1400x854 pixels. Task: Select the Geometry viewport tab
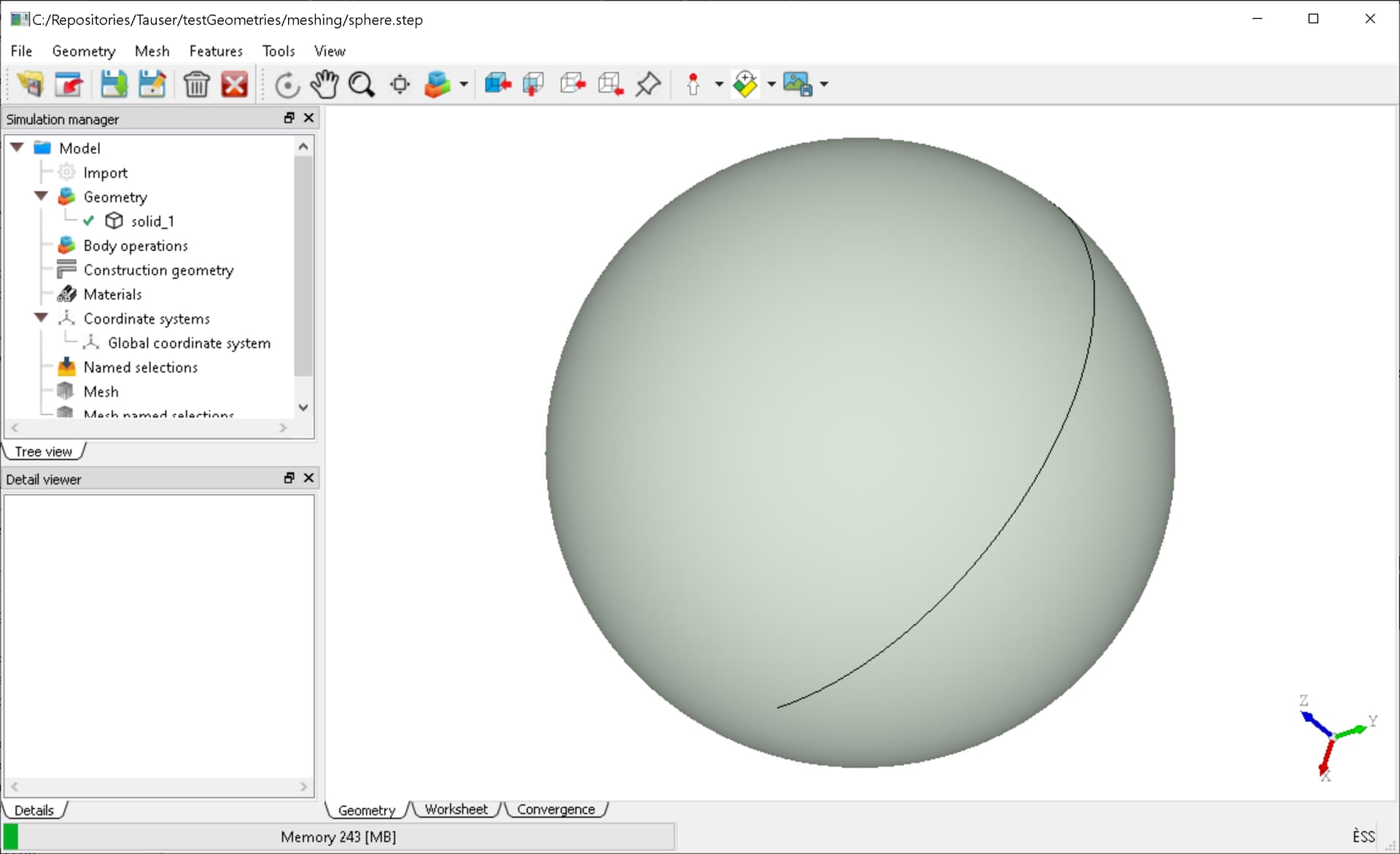367,810
